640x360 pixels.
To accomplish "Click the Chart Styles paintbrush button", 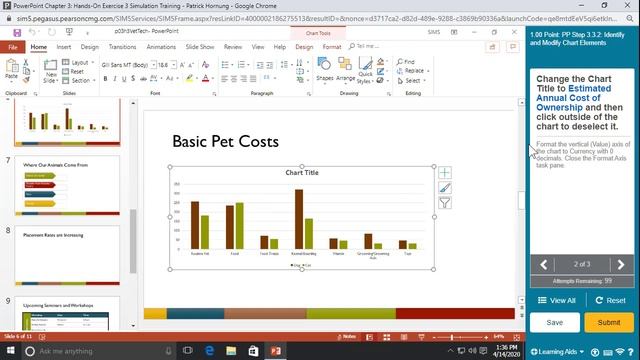I will [445, 188].
